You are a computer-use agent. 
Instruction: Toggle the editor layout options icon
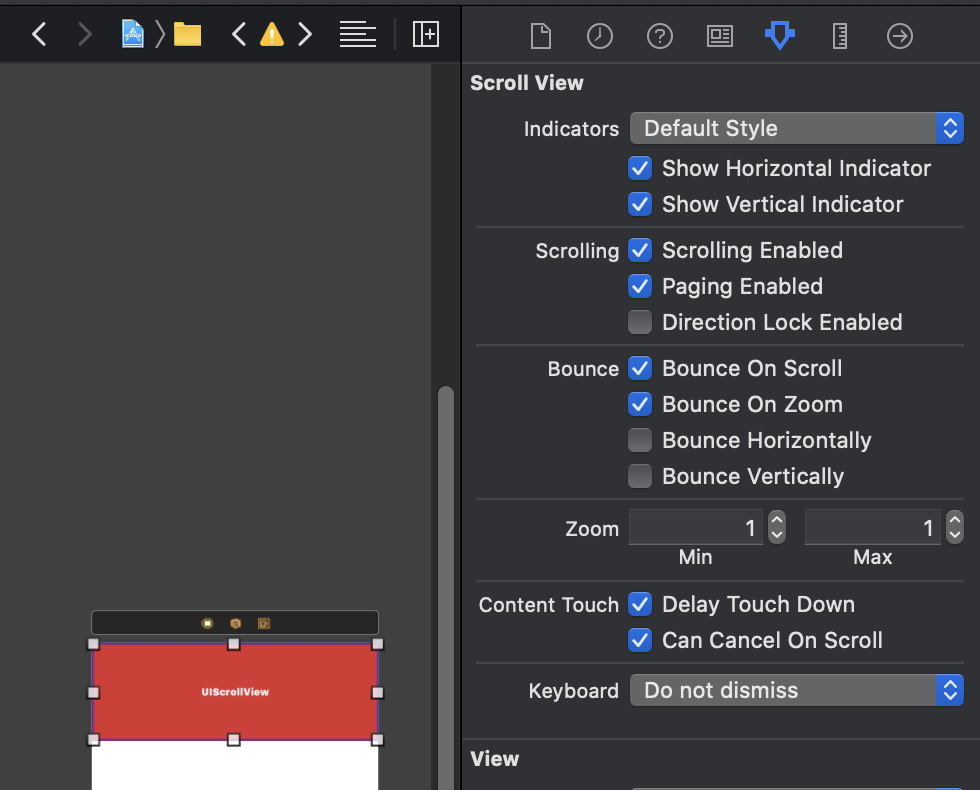pyautogui.click(x=426, y=33)
